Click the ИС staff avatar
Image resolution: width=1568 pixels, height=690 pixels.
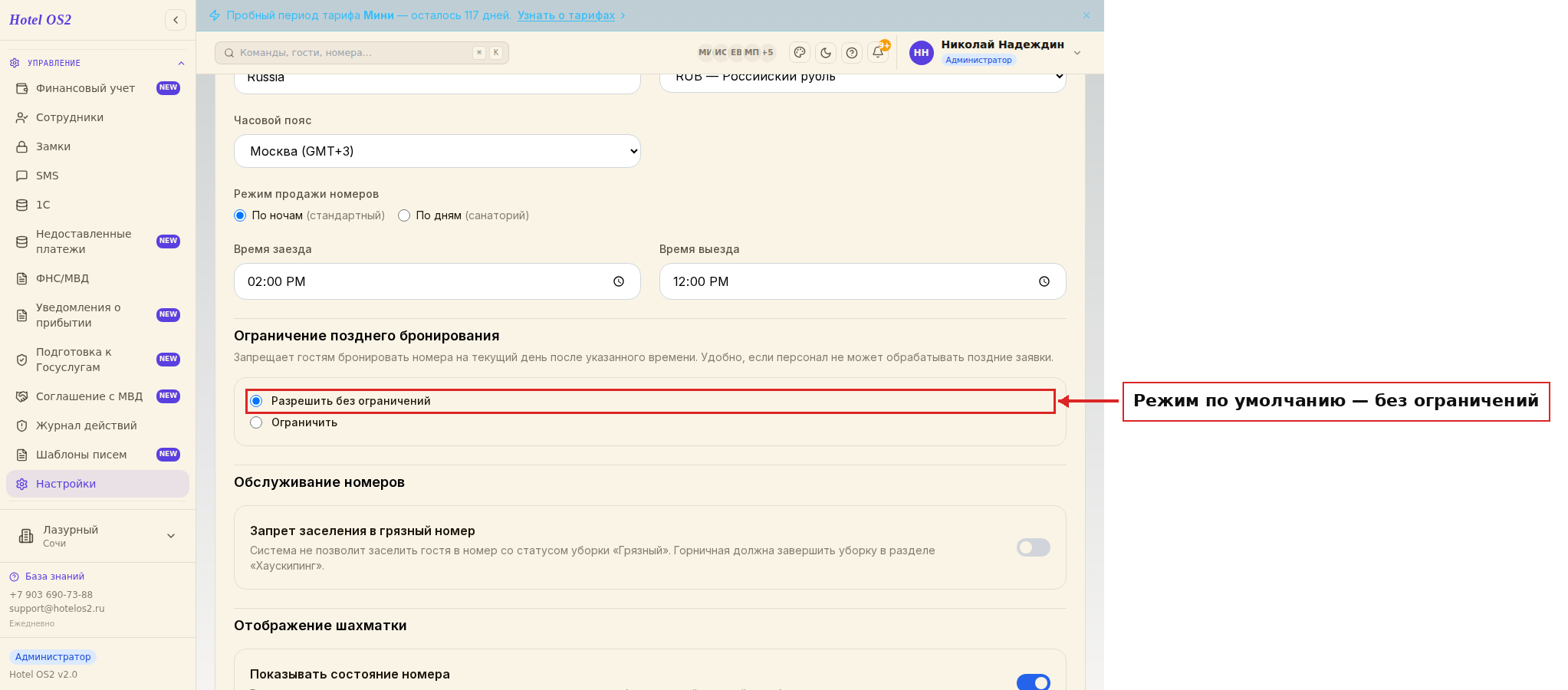[x=721, y=52]
